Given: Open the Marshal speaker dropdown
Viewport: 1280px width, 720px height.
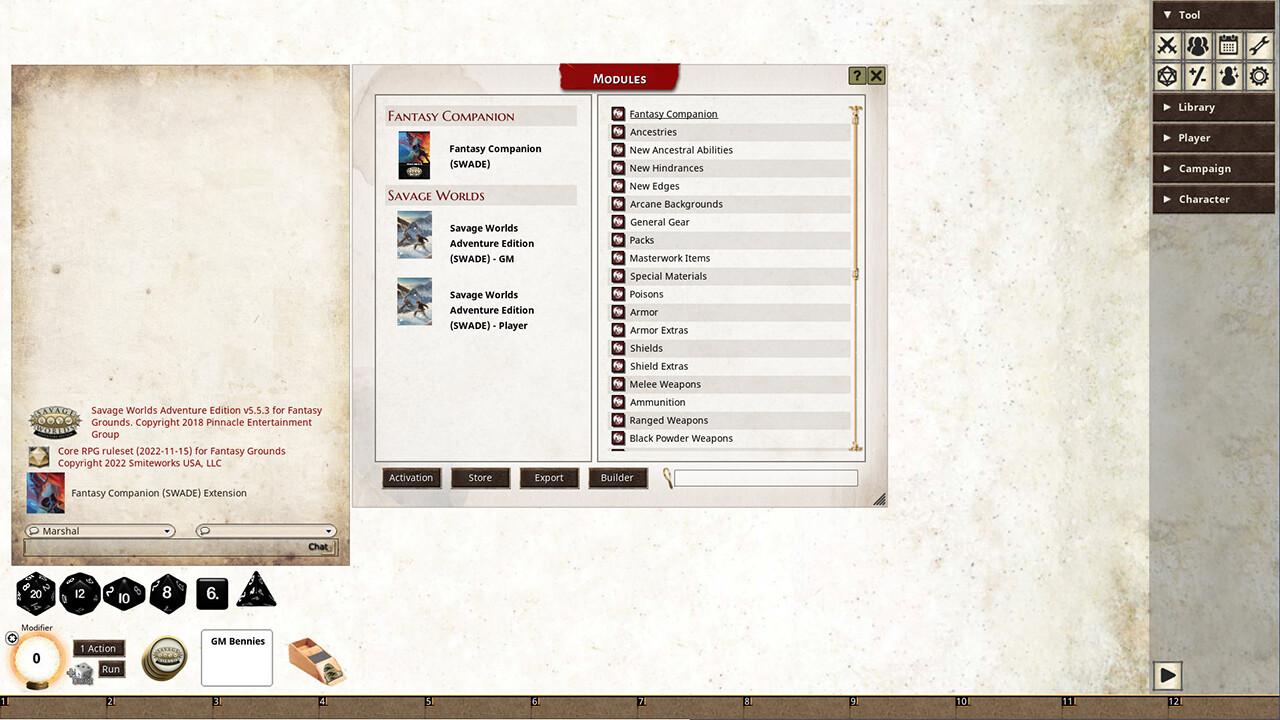Looking at the screenshot, I should pos(99,531).
